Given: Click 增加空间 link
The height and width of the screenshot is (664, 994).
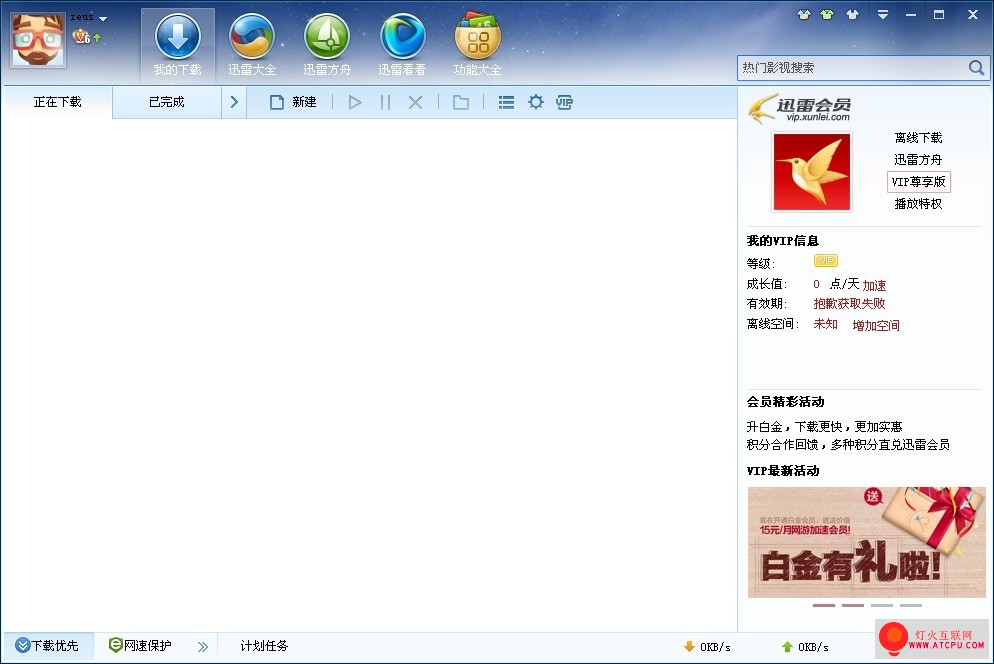Looking at the screenshot, I should tap(876, 325).
